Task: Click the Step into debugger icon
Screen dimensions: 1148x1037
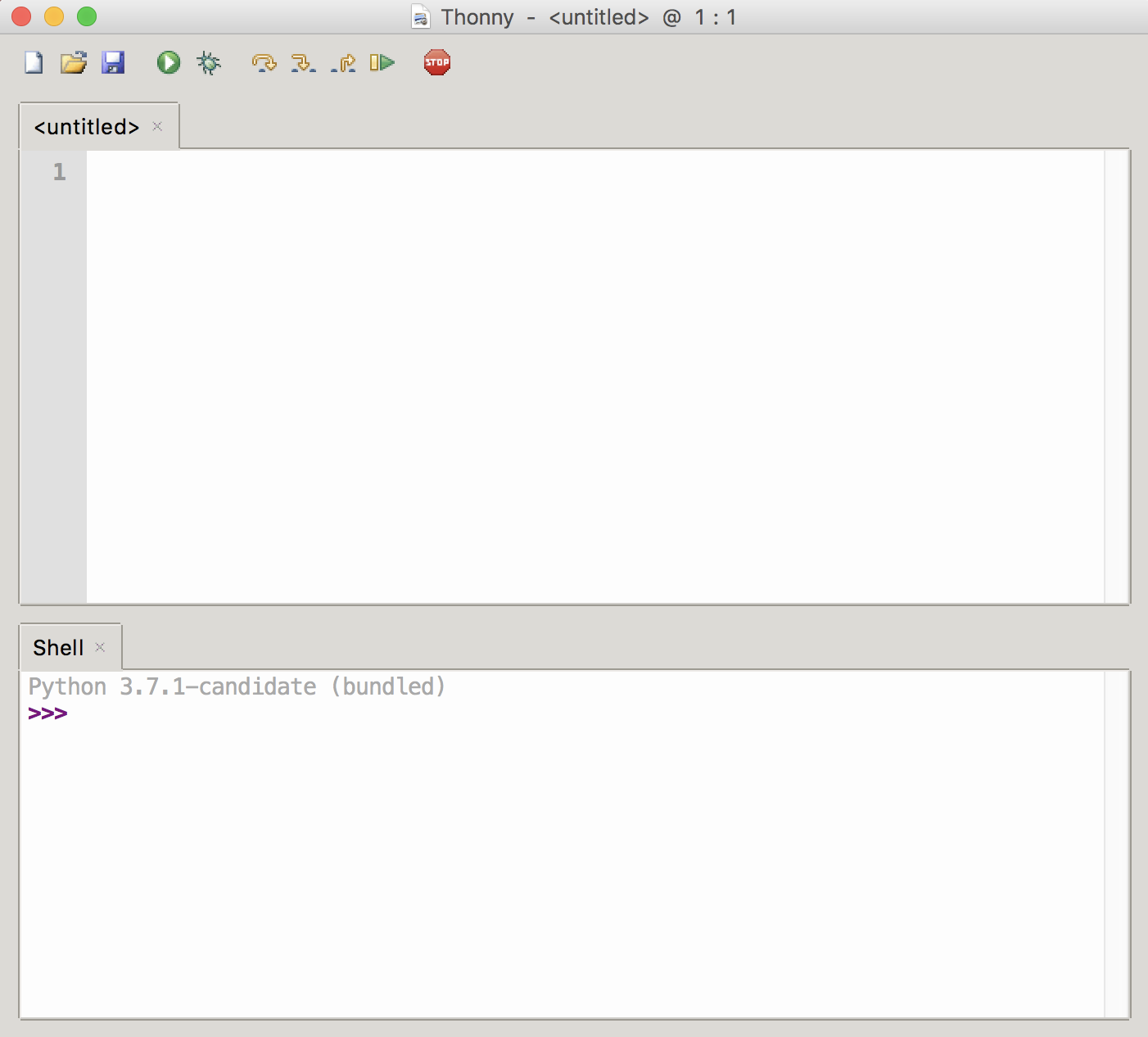Action: [303, 62]
